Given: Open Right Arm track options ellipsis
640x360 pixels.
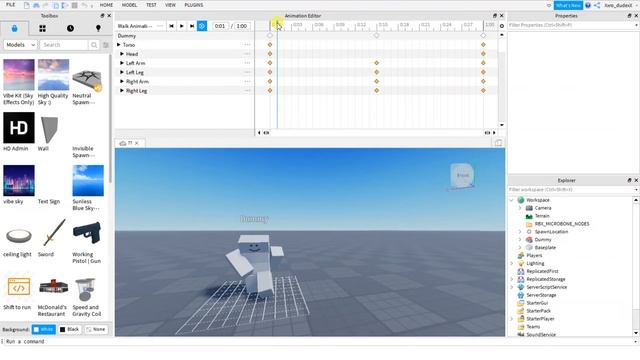Looking at the screenshot, I should (x=247, y=81).
